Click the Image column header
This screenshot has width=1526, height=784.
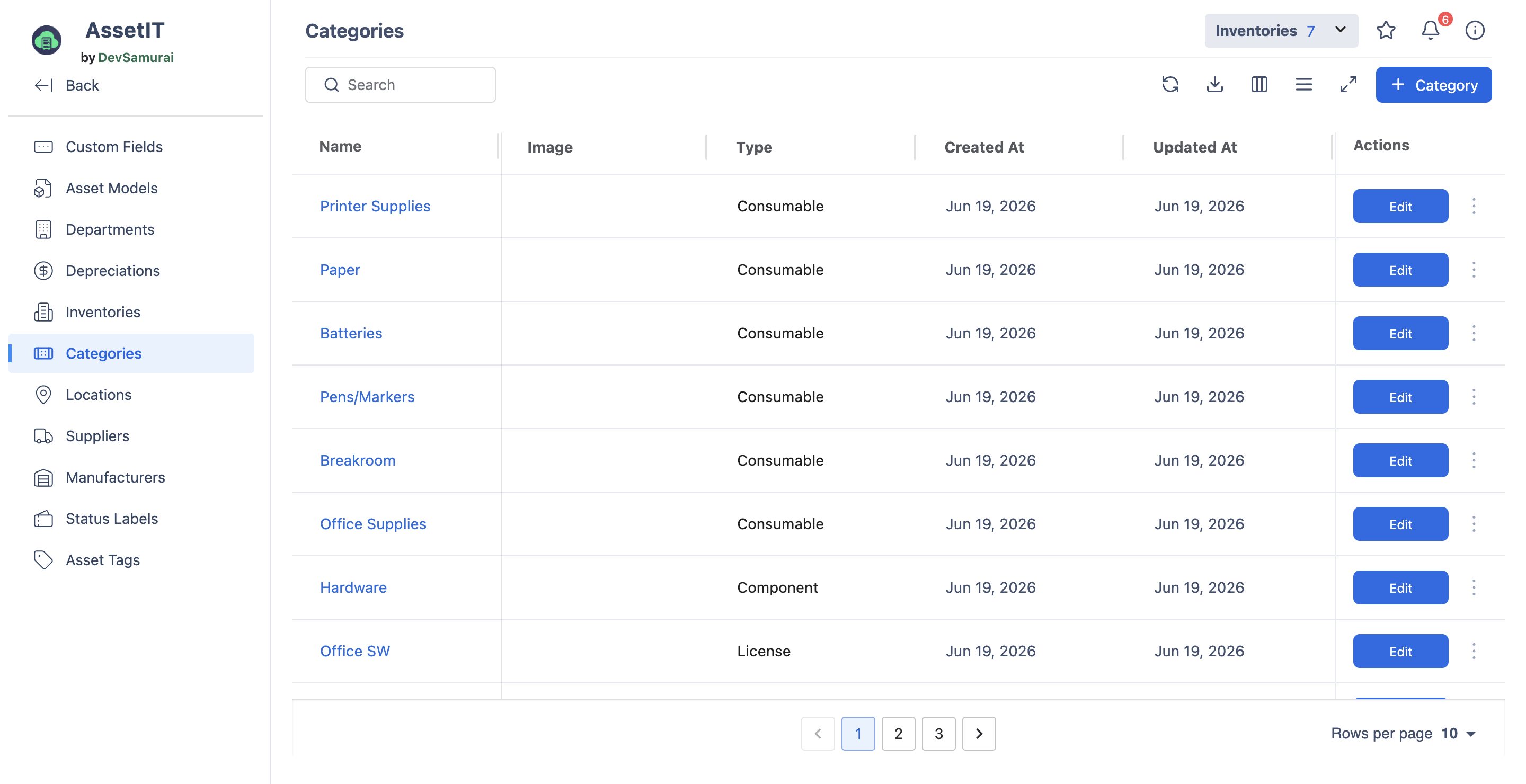(550, 147)
